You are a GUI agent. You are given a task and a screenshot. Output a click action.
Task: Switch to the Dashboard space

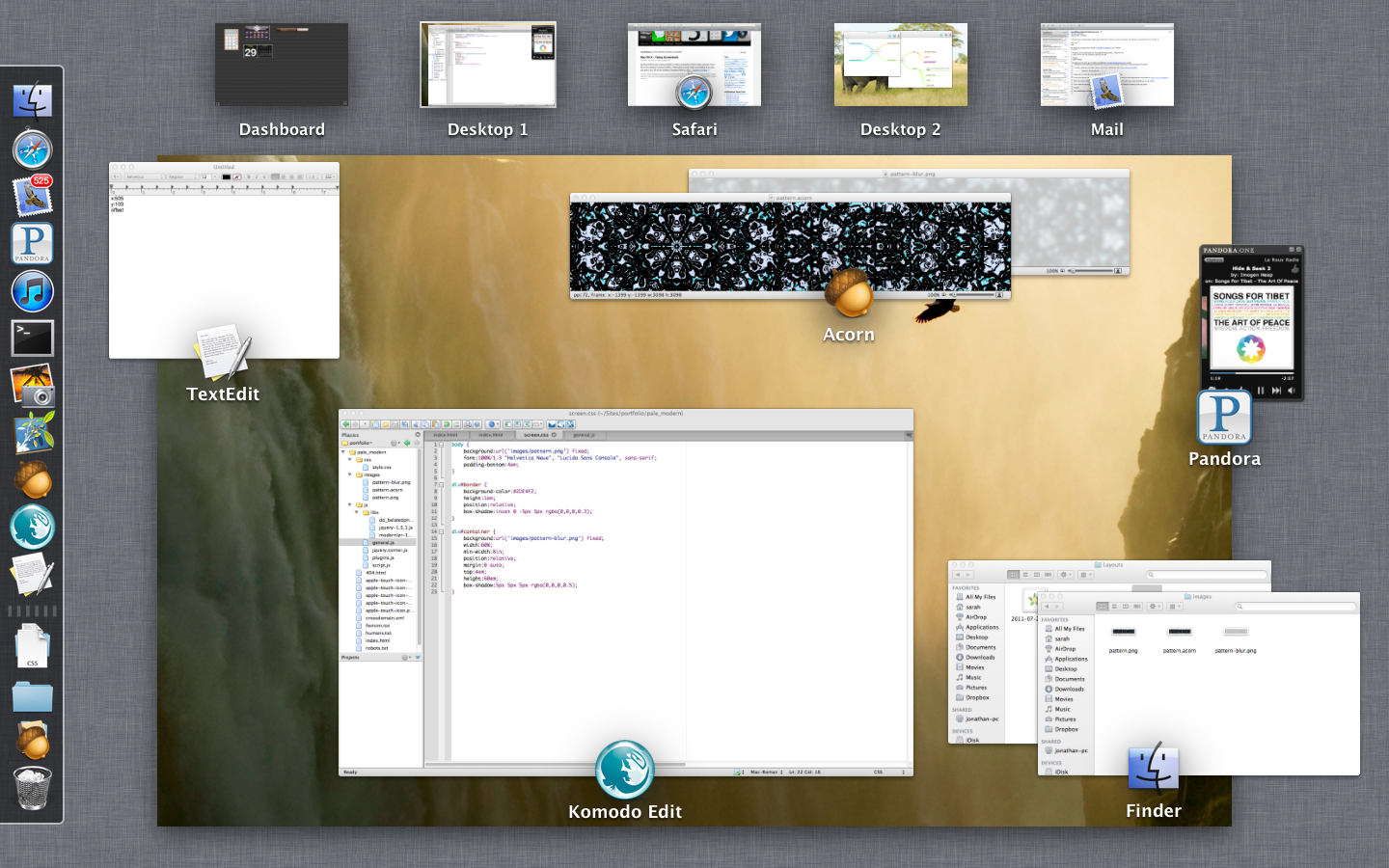(282, 65)
